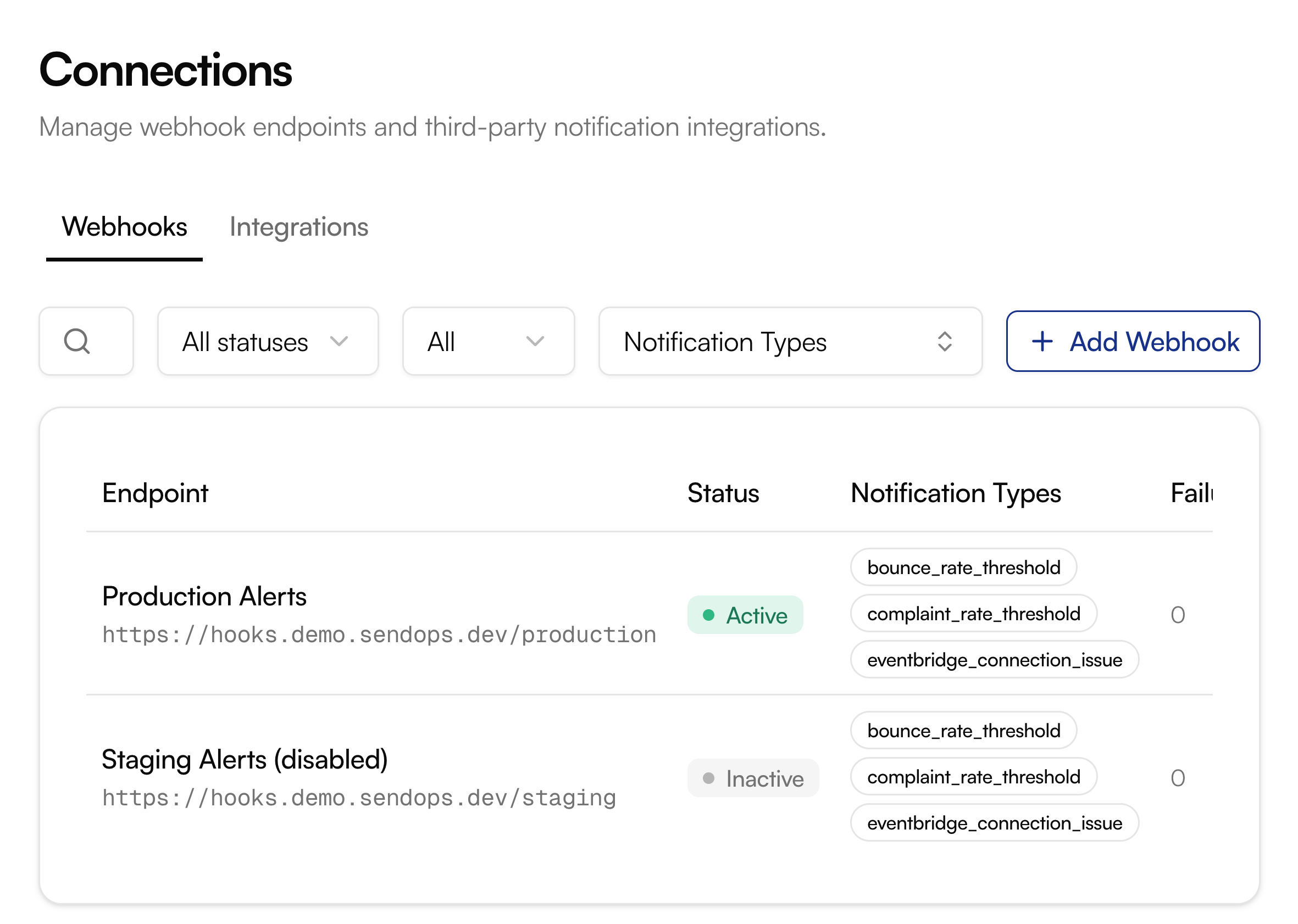1298x924 pixels.
Task: Click the green Active status dot
Action: tap(709, 616)
